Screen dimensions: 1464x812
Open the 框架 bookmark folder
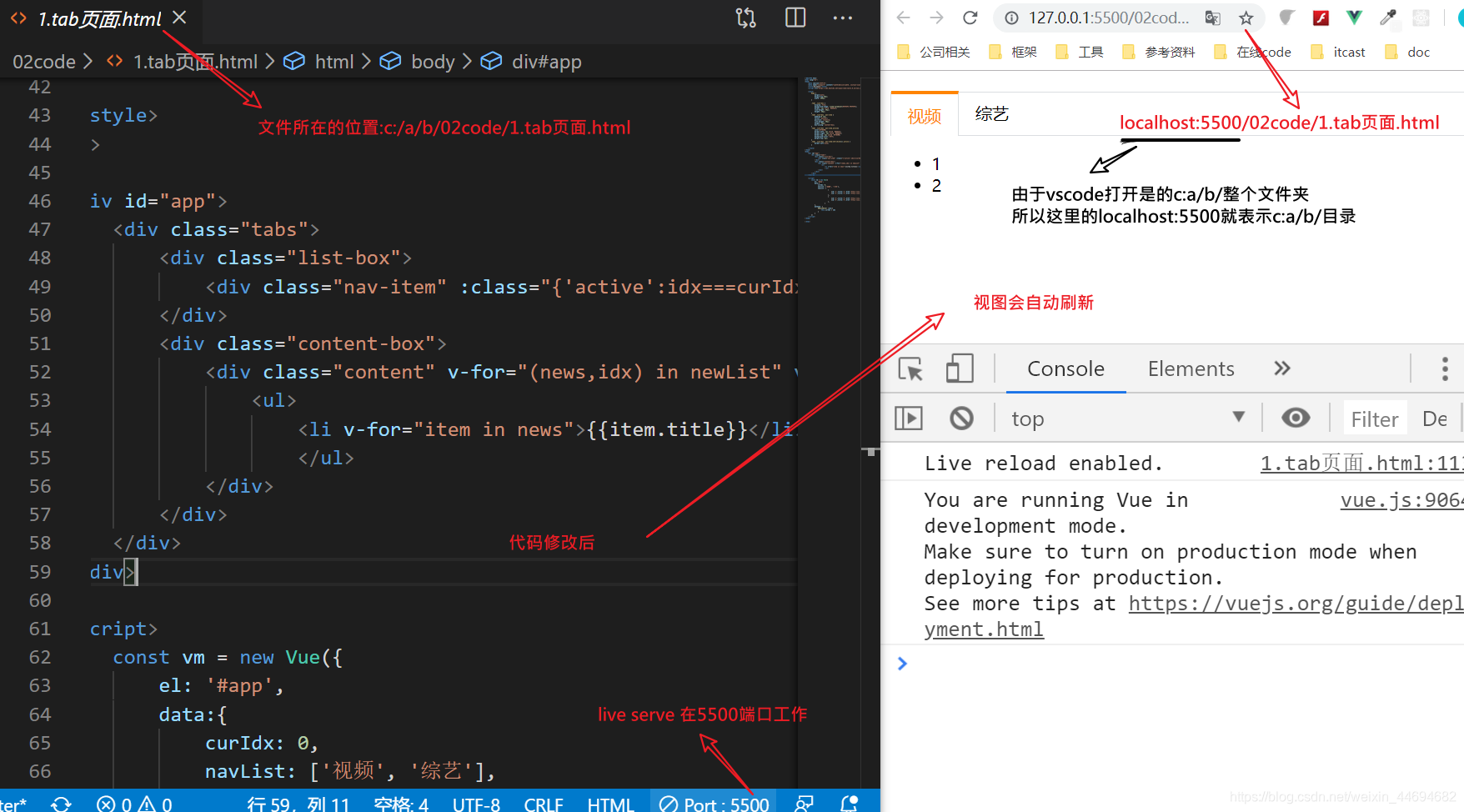(1012, 52)
